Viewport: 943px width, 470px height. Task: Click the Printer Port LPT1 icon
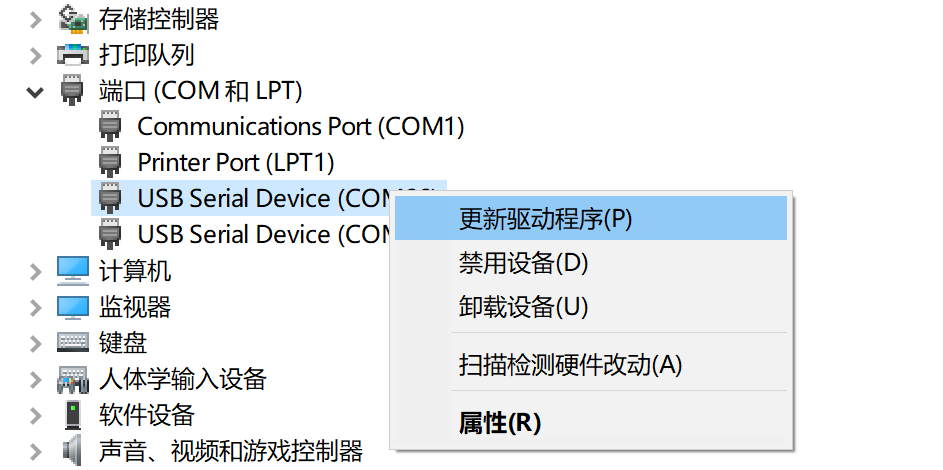pos(110,162)
